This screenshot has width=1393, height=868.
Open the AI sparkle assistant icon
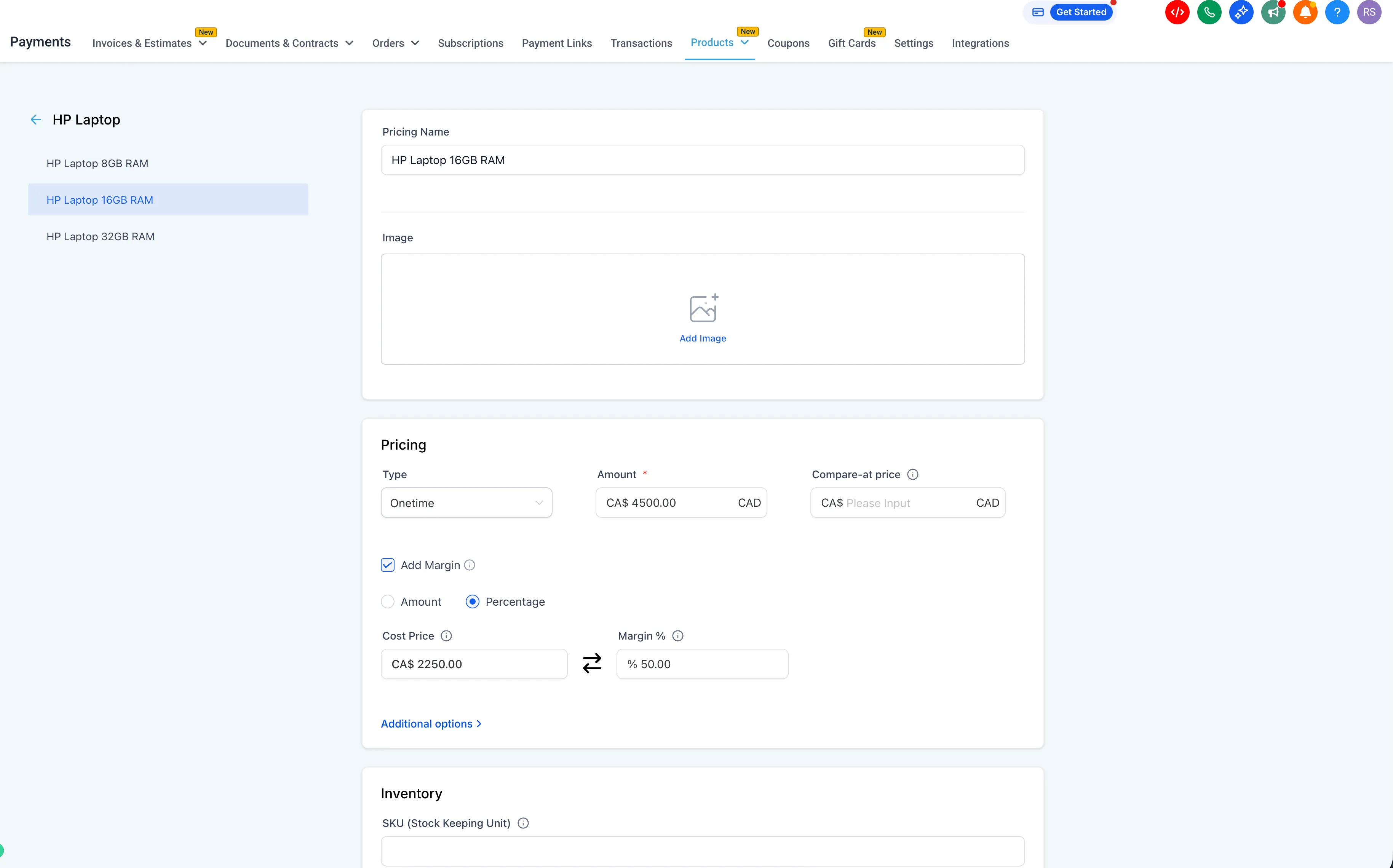click(1241, 12)
